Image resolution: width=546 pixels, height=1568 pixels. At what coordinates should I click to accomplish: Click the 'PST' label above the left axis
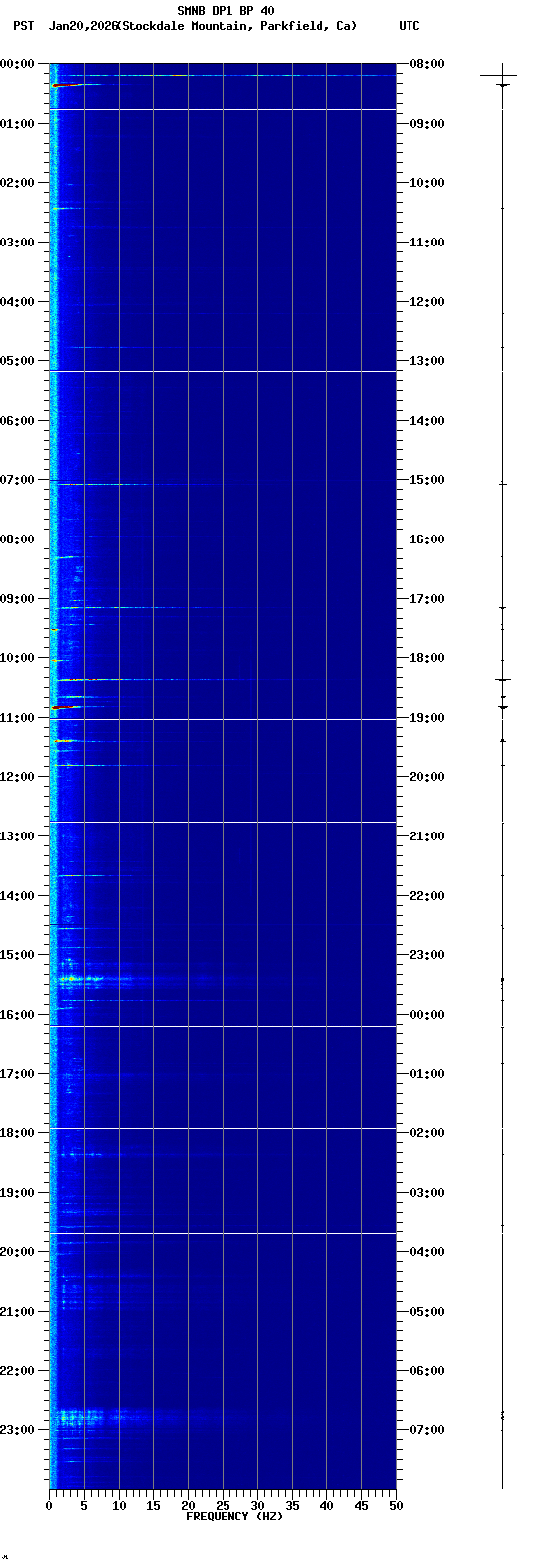(23, 26)
